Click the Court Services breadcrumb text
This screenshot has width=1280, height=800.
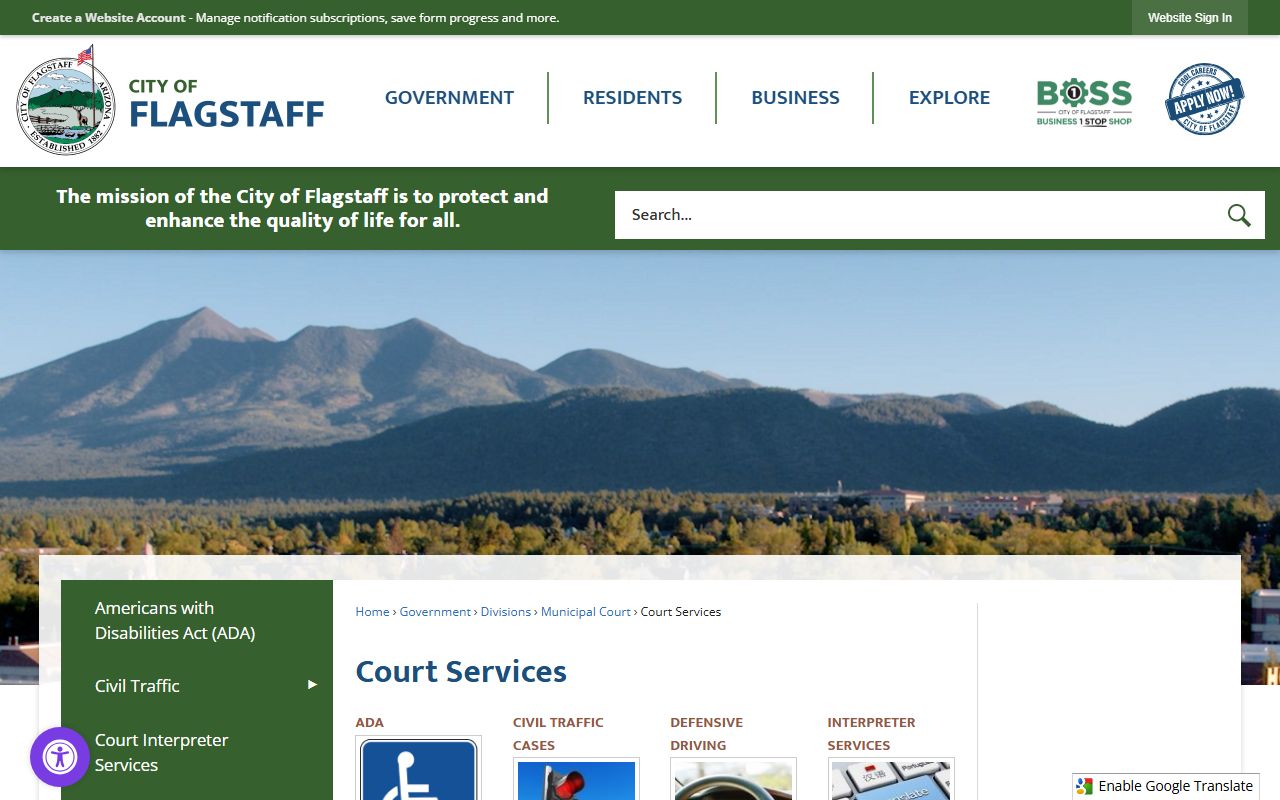[x=681, y=612]
